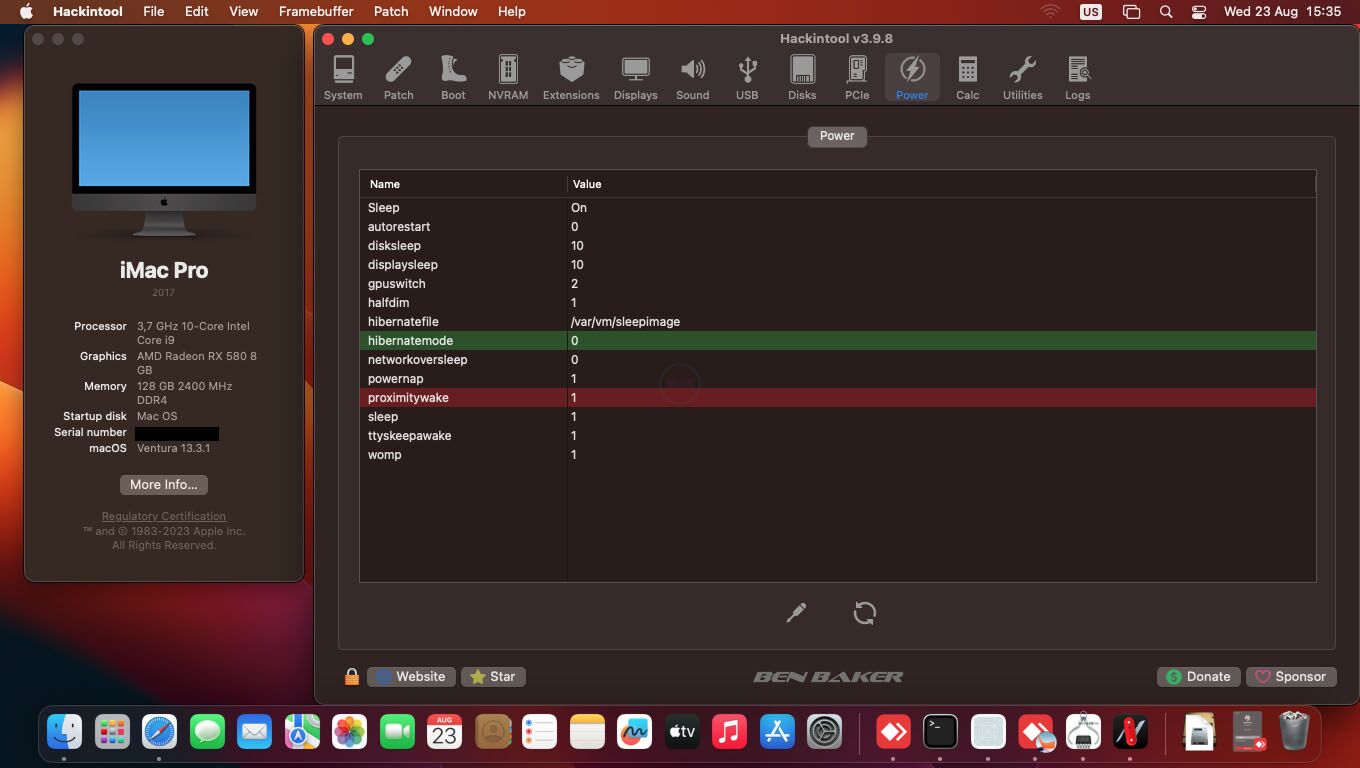Open the View menu
1360x768 pixels.
pos(244,11)
